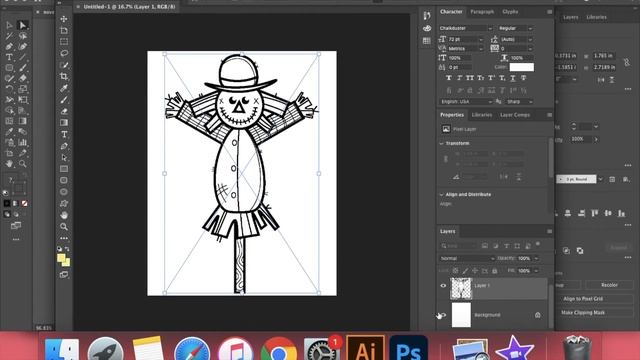Select the Horizontal Type tool in Photoshop
Viewport: 640px width, 360px height.
[x=64, y=134]
